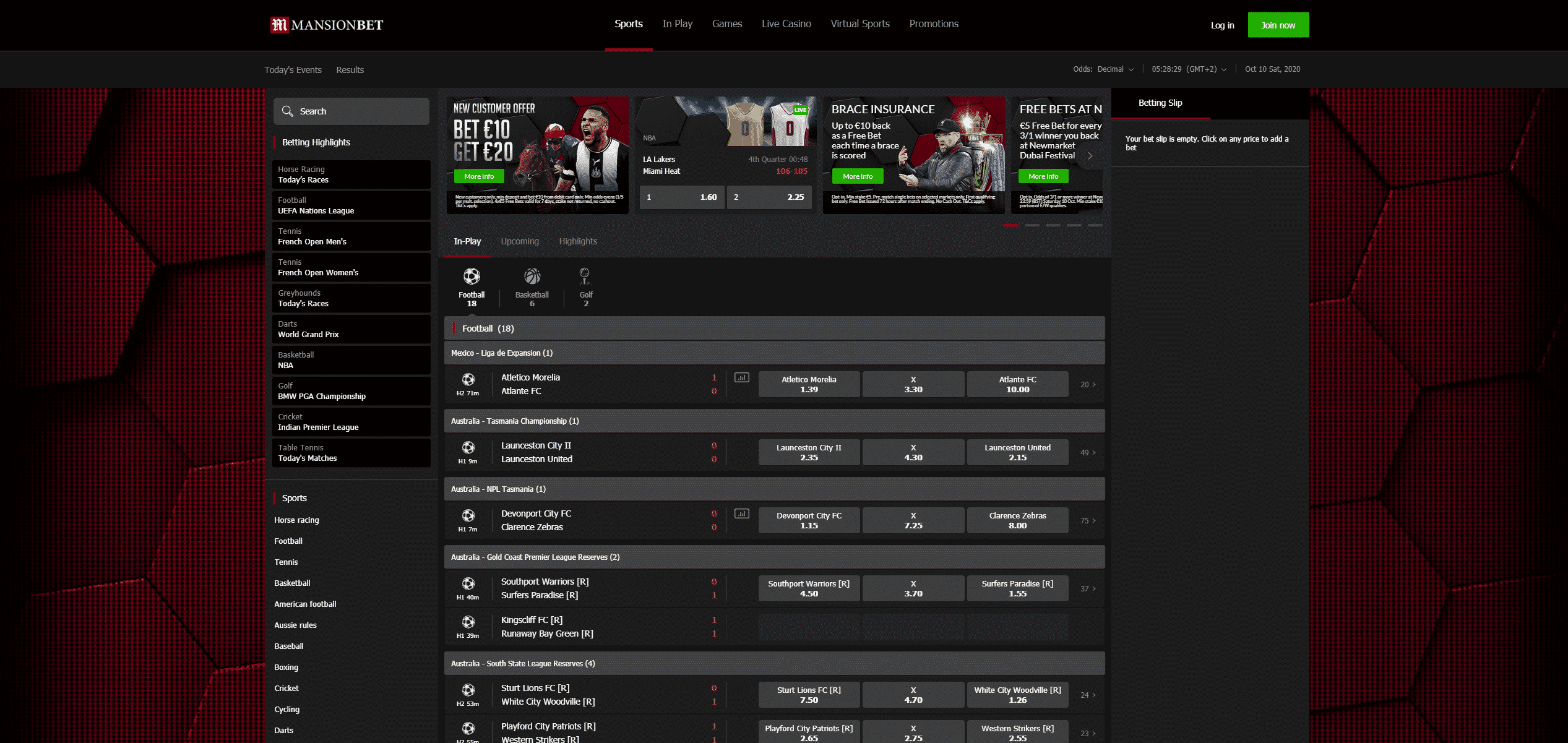The image size is (1568, 743).
Task: Select Clarence Zebras odds 8.00
Action: click(1017, 520)
